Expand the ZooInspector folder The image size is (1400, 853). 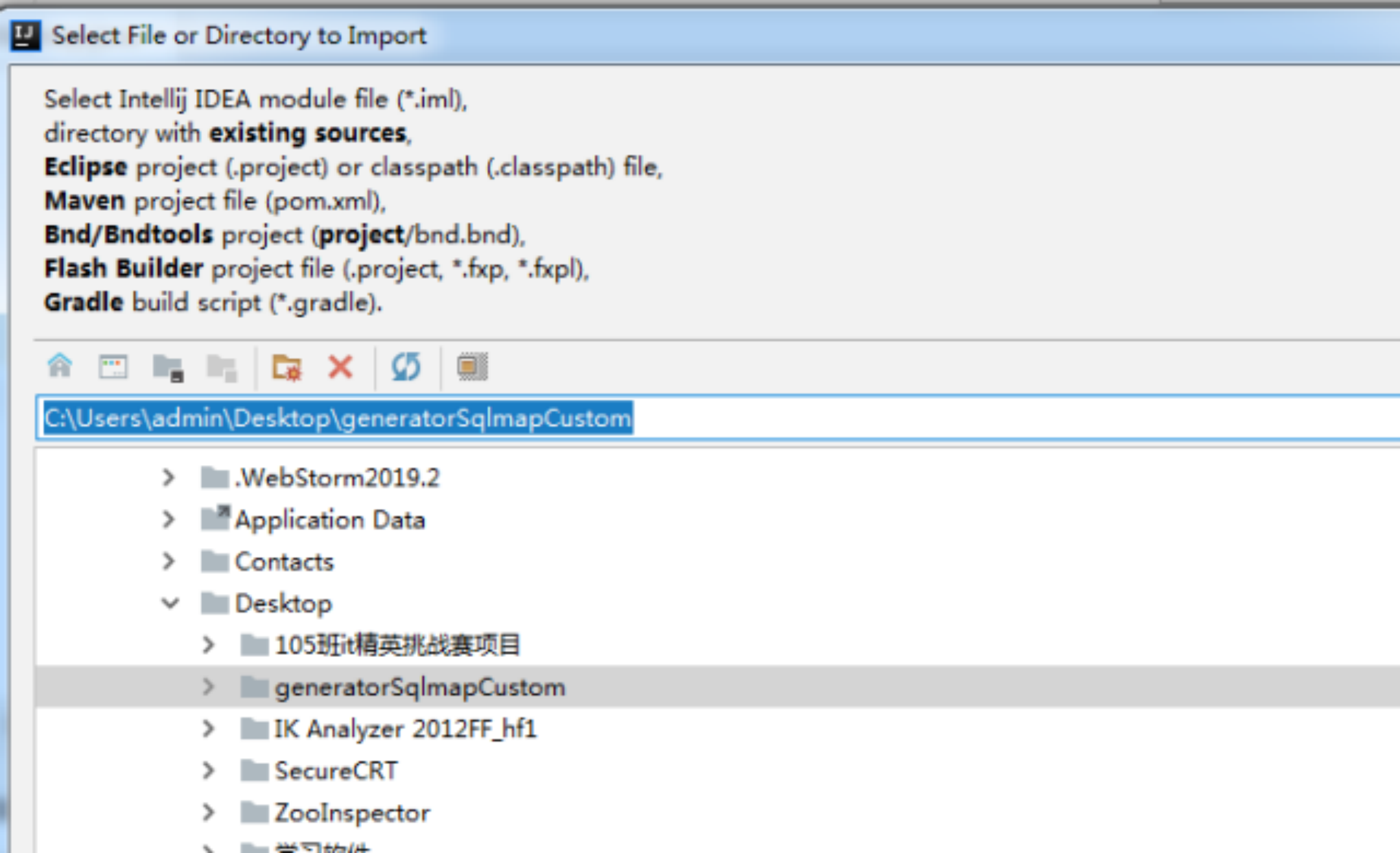tap(209, 813)
